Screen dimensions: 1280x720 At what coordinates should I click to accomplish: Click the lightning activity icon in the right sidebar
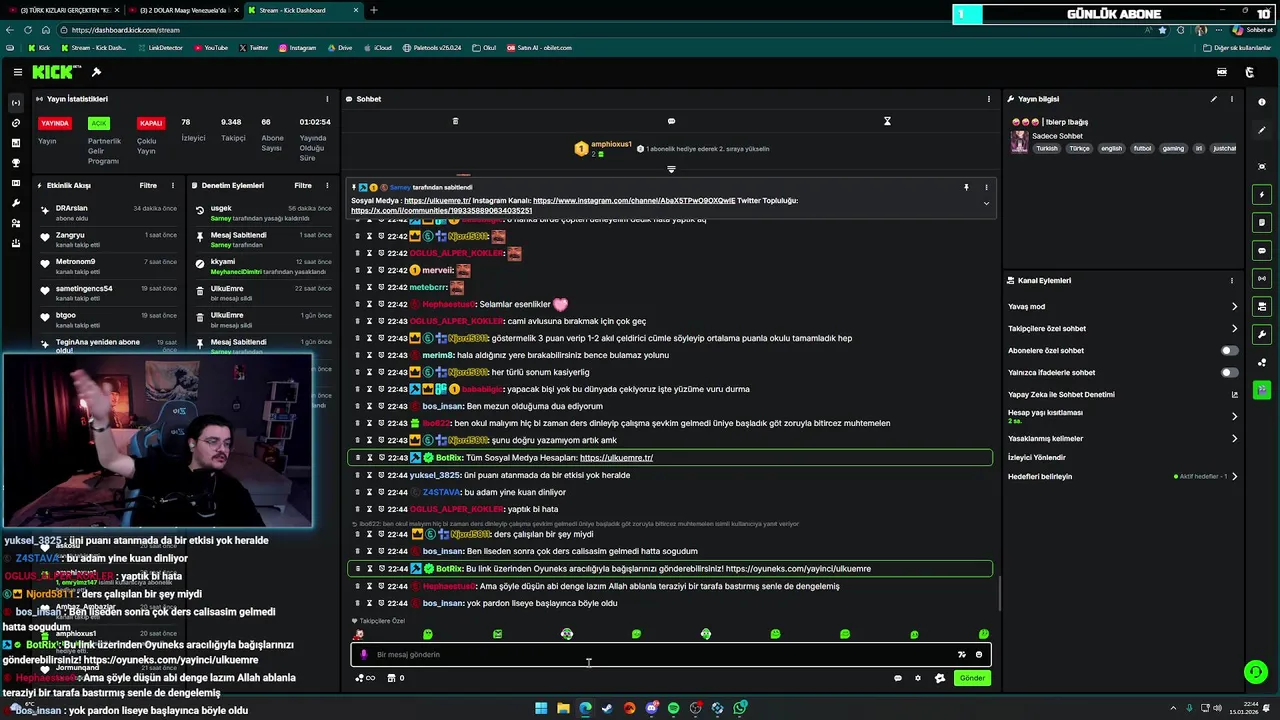click(x=1262, y=194)
